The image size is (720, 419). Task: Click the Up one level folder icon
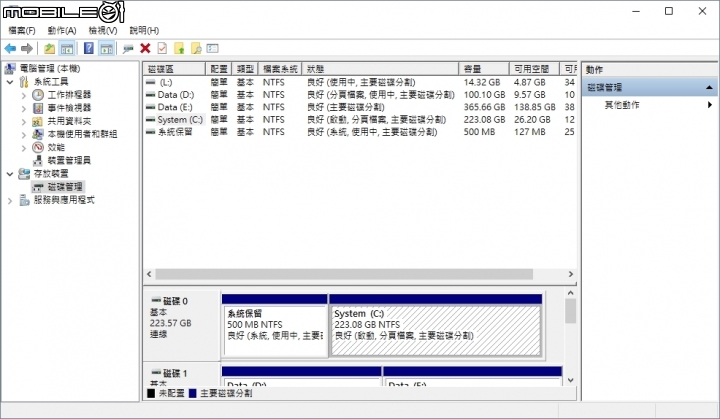[x=49, y=48]
